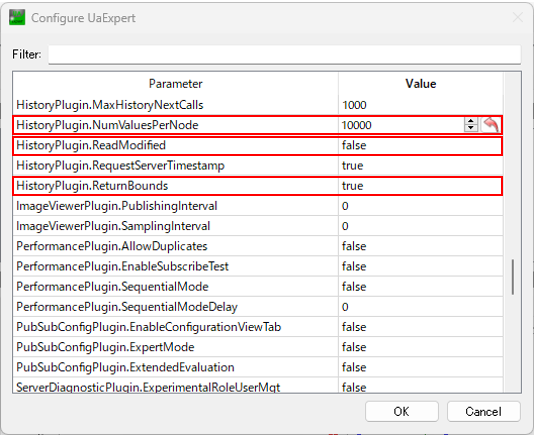This screenshot has width=534, height=435.
Task: Confirm settings with the OK button
Action: [402, 411]
